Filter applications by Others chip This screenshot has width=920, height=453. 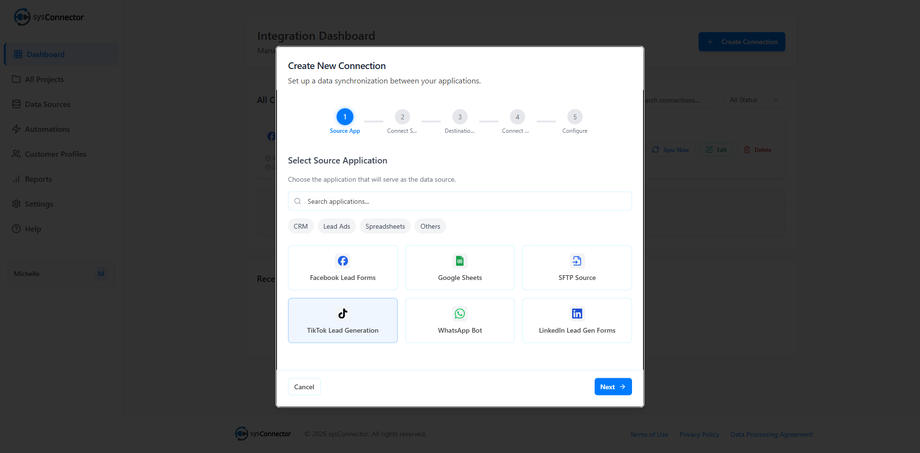click(x=430, y=226)
